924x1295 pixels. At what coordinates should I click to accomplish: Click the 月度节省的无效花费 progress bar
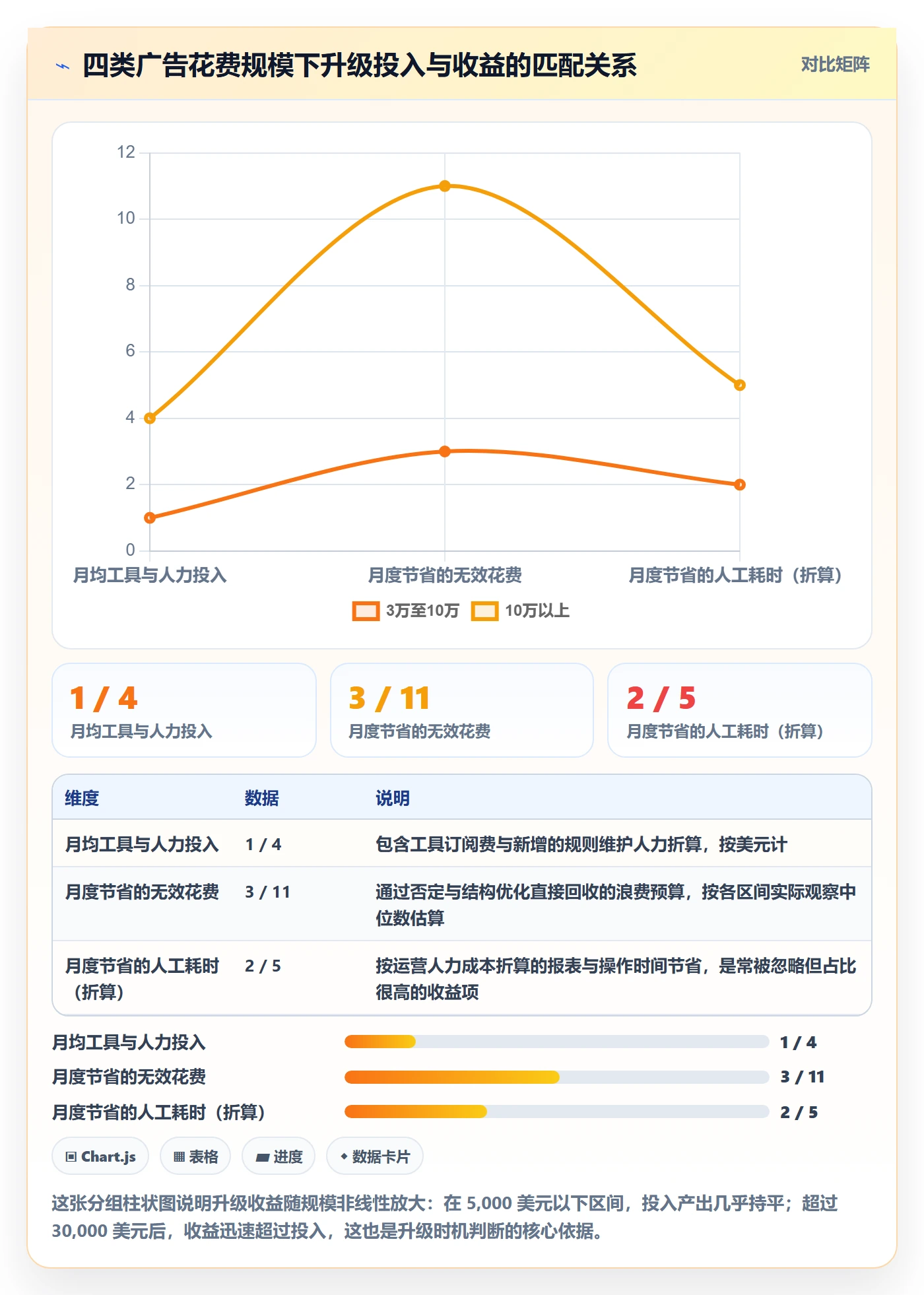pyautogui.click(x=556, y=1077)
